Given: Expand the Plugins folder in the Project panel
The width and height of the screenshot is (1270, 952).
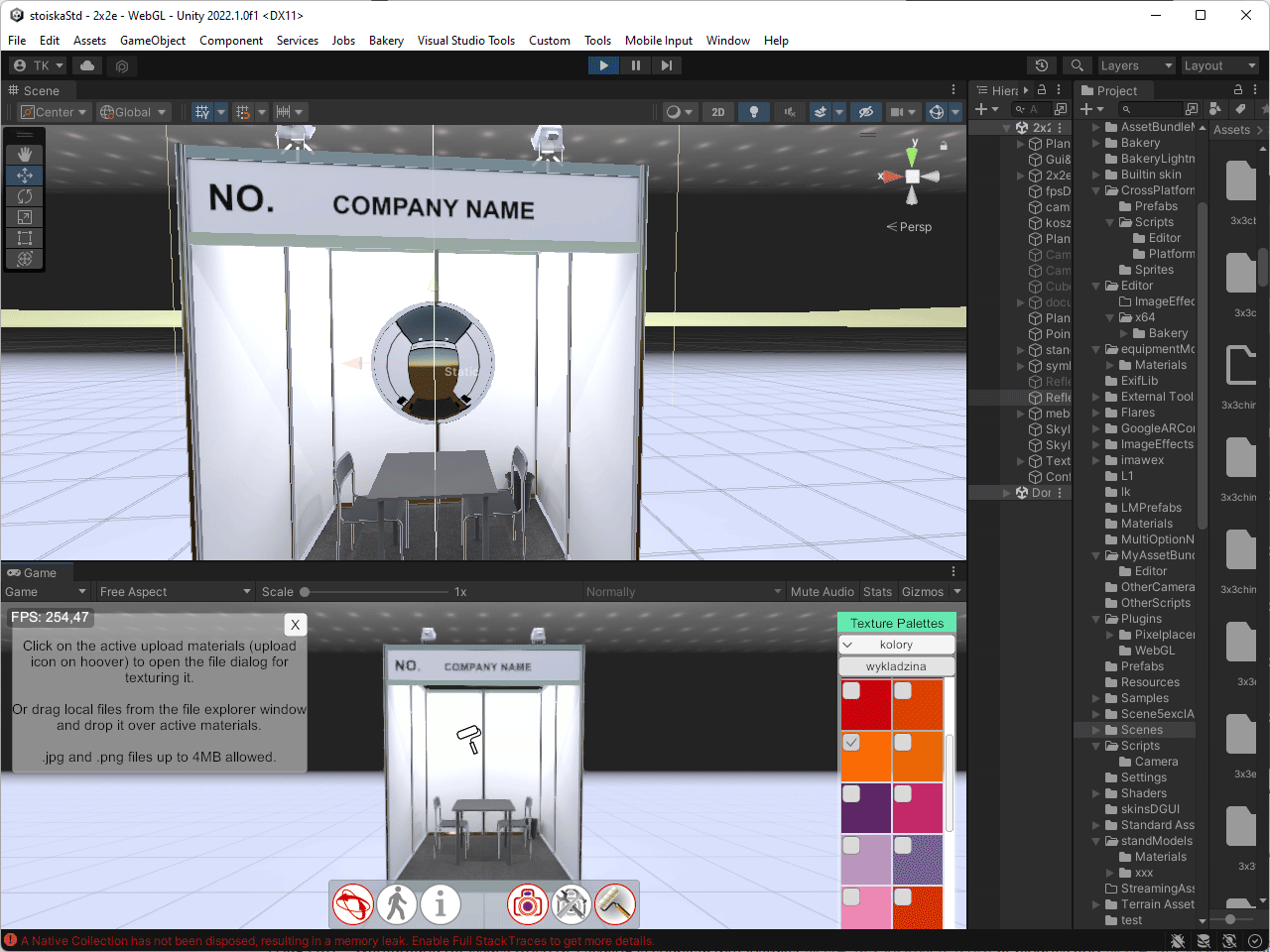Looking at the screenshot, I should [1093, 618].
